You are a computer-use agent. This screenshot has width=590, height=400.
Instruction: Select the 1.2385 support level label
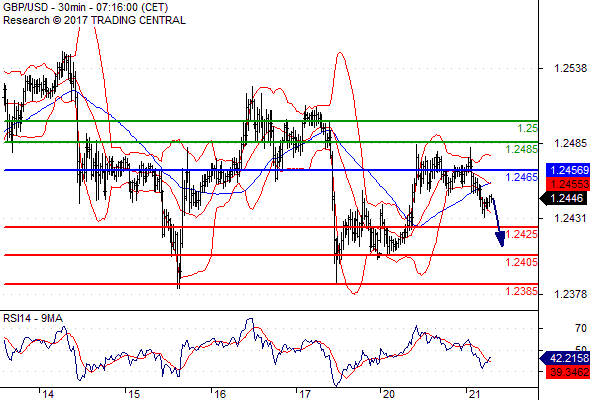tap(521, 291)
